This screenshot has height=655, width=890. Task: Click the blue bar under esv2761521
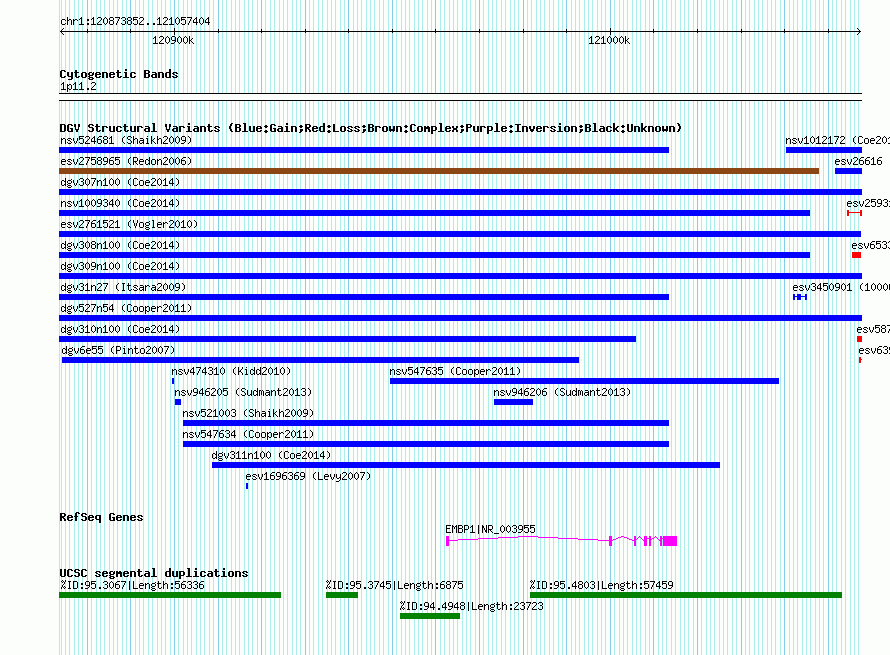click(x=460, y=234)
